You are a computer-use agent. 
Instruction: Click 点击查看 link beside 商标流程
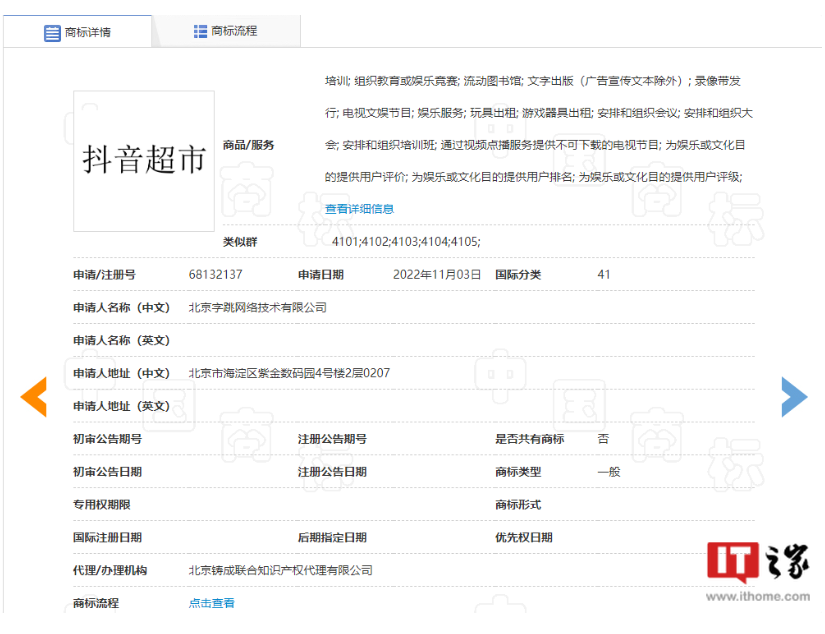[211, 603]
